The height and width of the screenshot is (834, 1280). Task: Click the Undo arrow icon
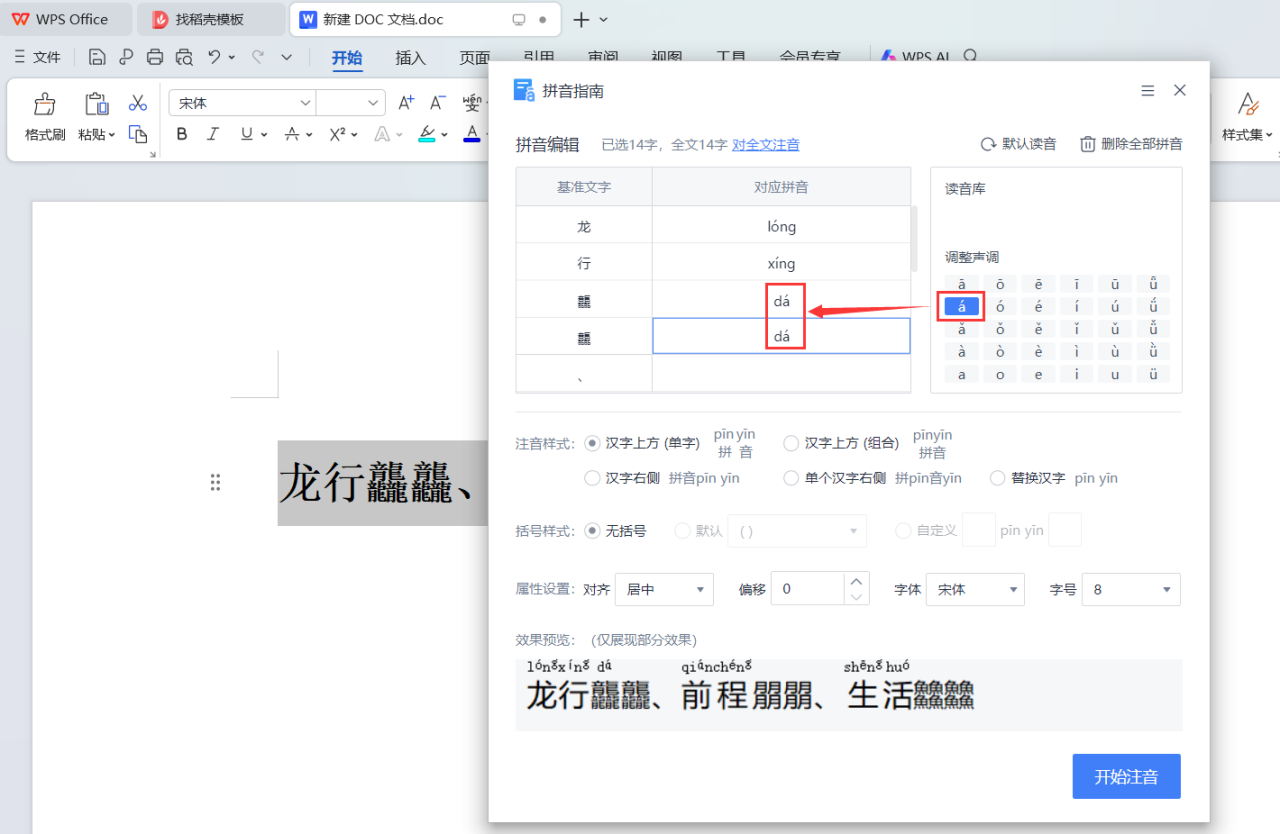[214, 57]
